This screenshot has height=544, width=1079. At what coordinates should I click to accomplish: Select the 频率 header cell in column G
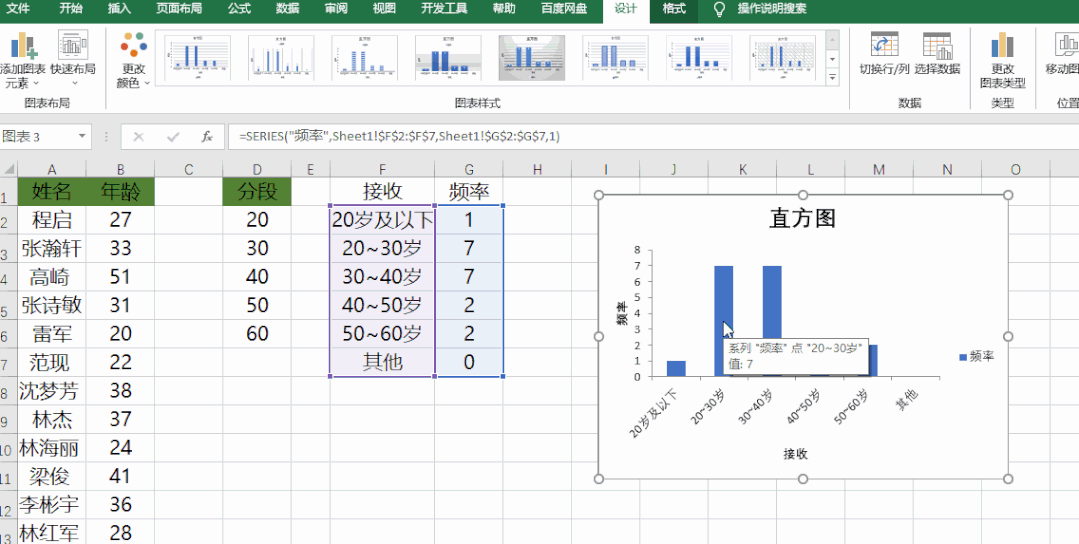point(469,191)
